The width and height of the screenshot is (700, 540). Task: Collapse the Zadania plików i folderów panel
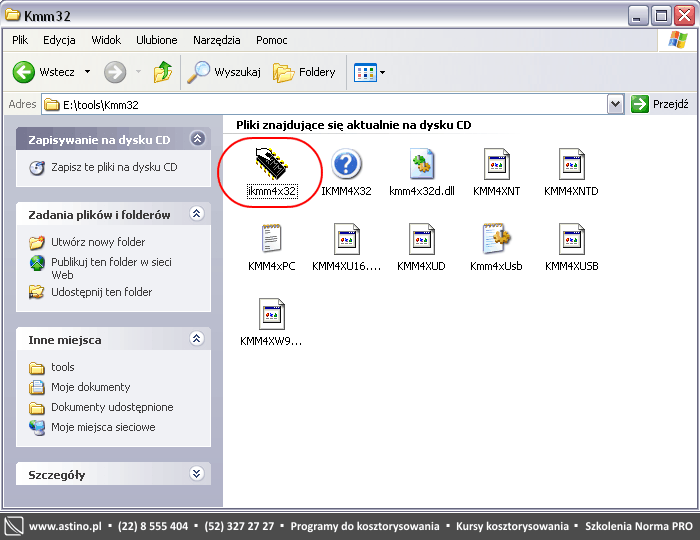pyautogui.click(x=197, y=214)
